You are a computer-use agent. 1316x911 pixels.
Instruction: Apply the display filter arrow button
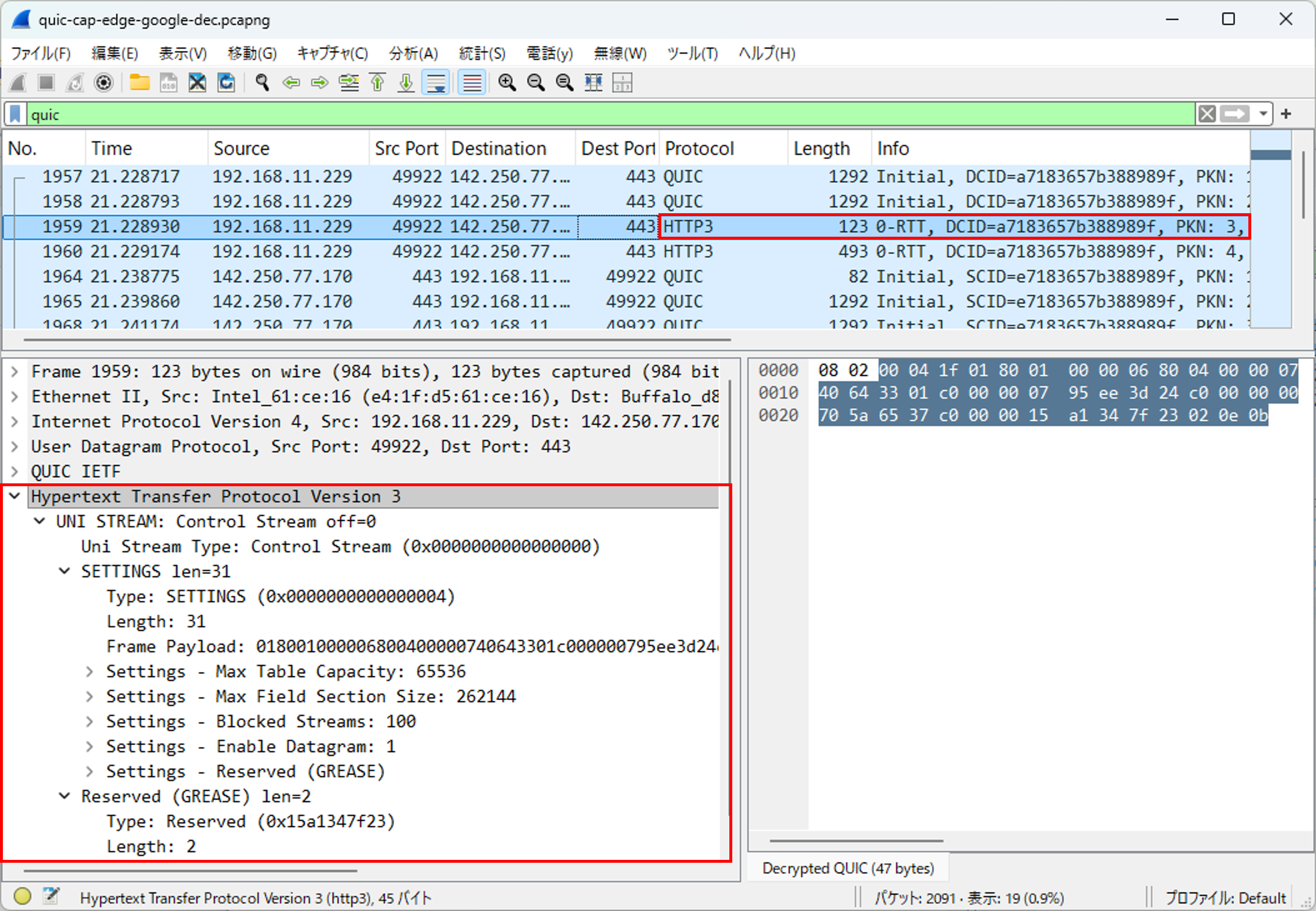click(1234, 114)
